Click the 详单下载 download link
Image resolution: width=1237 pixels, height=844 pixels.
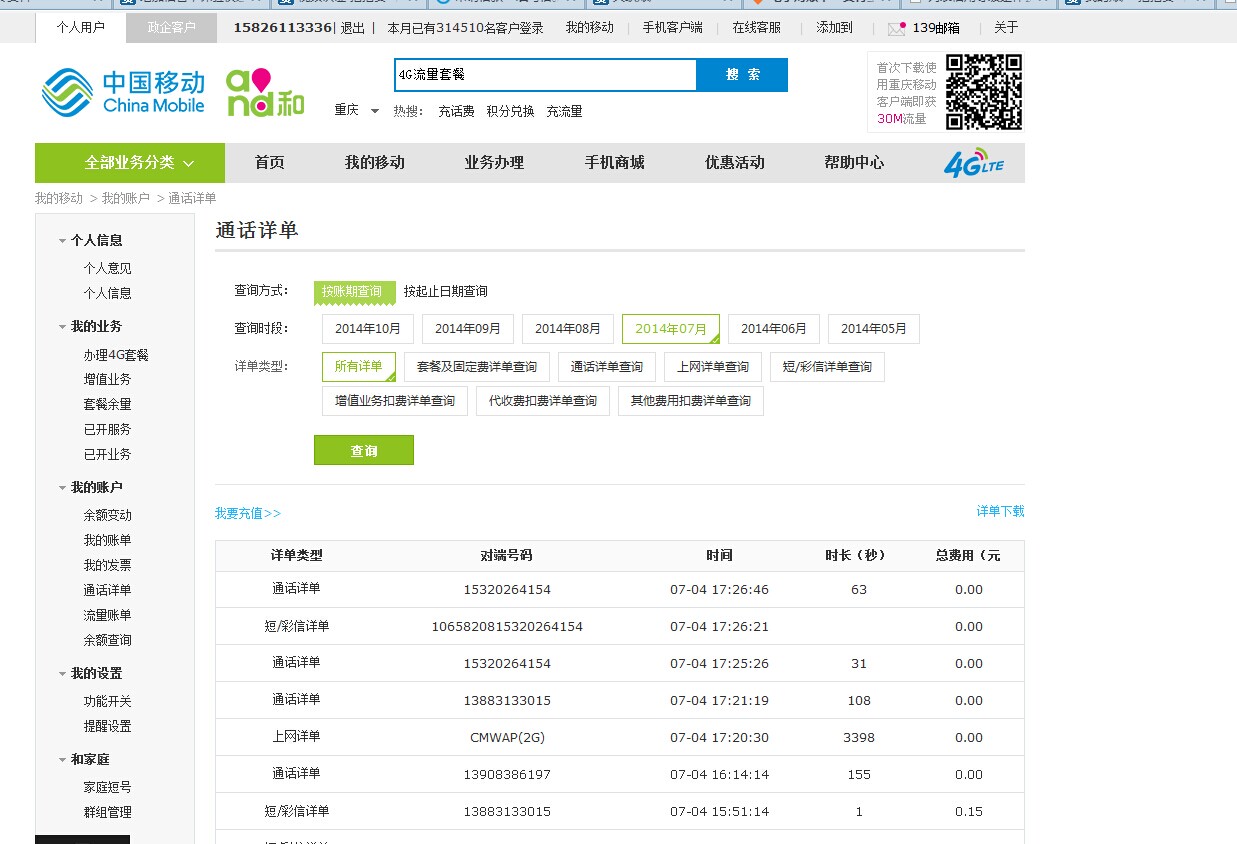pyautogui.click(x=1000, y=511)
